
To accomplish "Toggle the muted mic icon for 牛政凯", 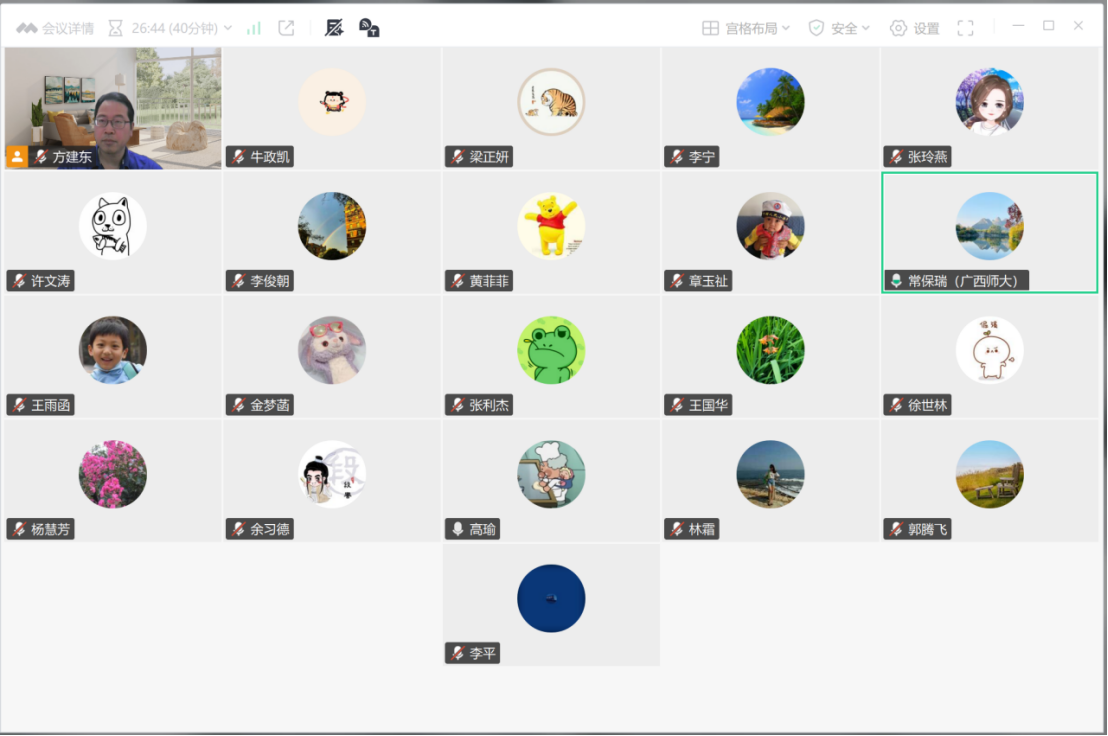I will 239,157.
